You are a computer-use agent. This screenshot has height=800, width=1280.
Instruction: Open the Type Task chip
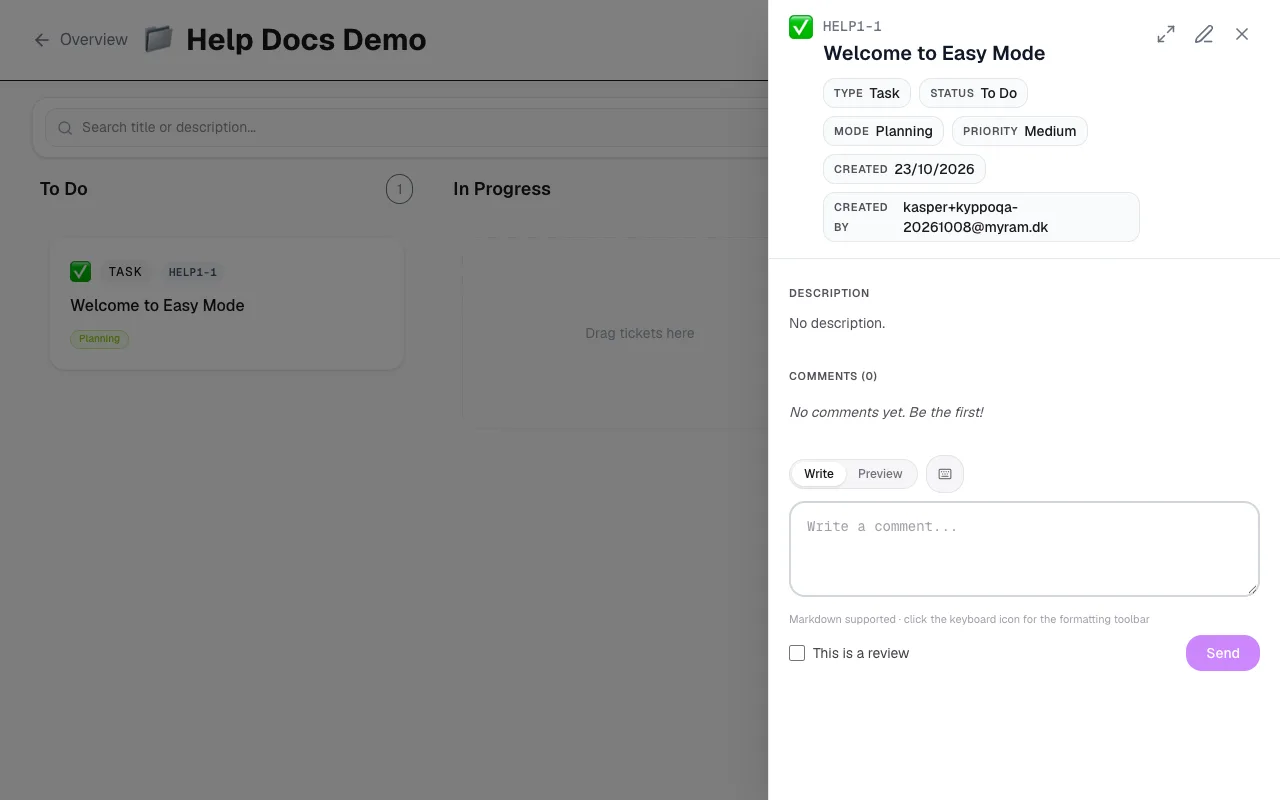click(x=867, y=93)
